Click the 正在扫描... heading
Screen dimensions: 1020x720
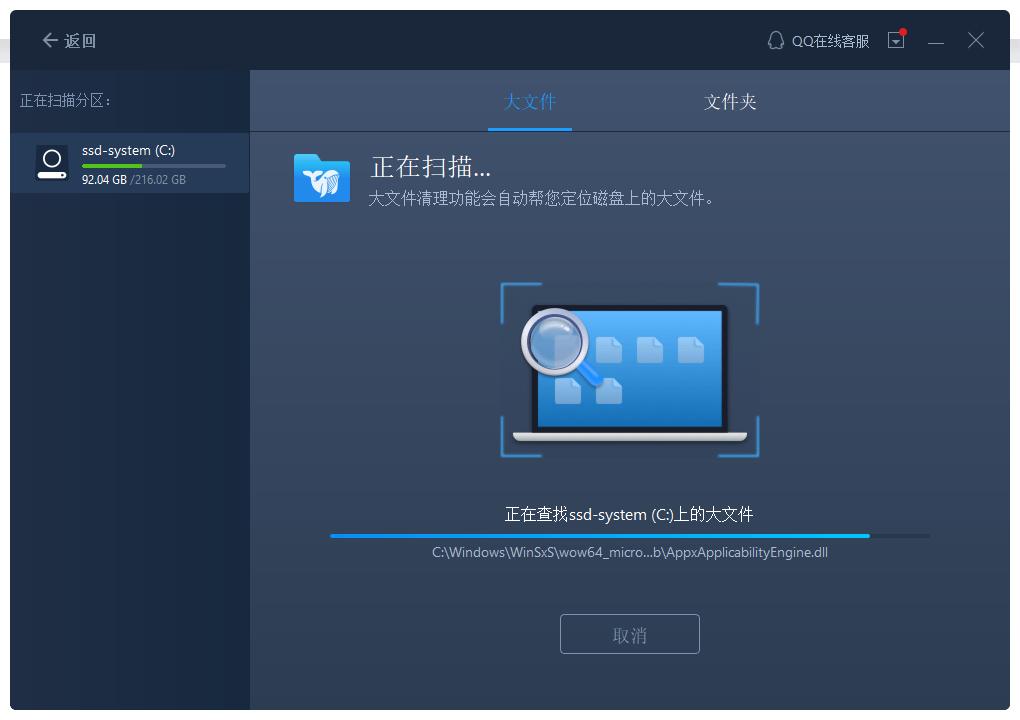(431, 167)
